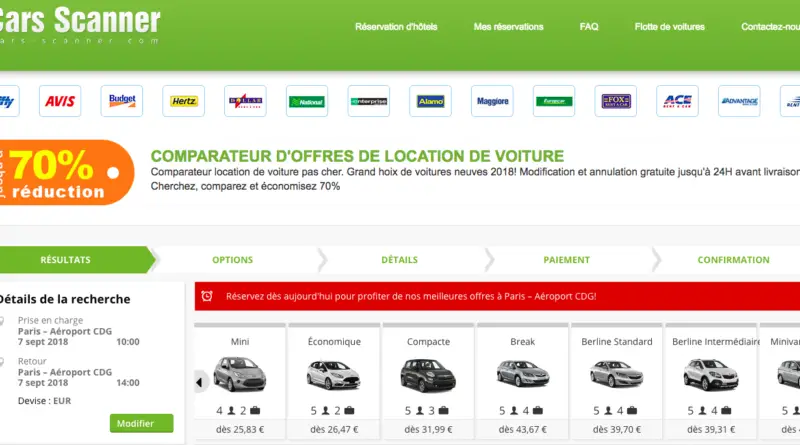
Task: Click the dès 39,31 € price
Action: 711,429
